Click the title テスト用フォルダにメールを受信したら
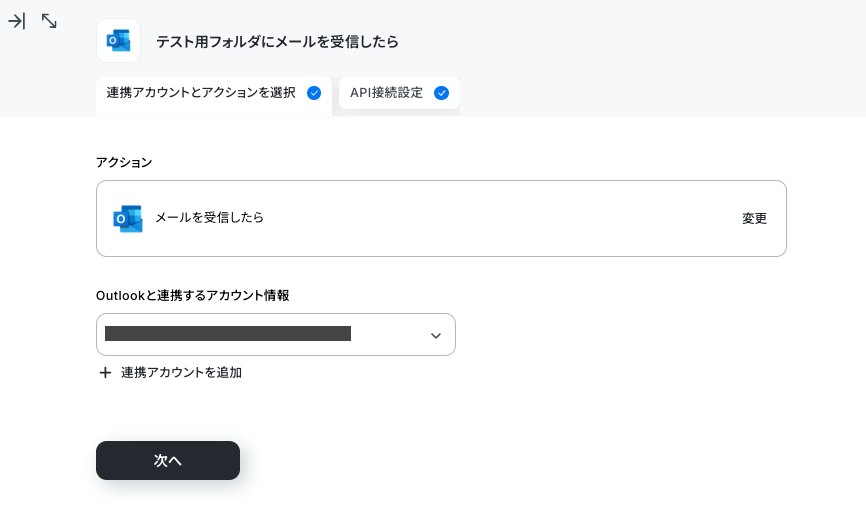 pos(277,42)
